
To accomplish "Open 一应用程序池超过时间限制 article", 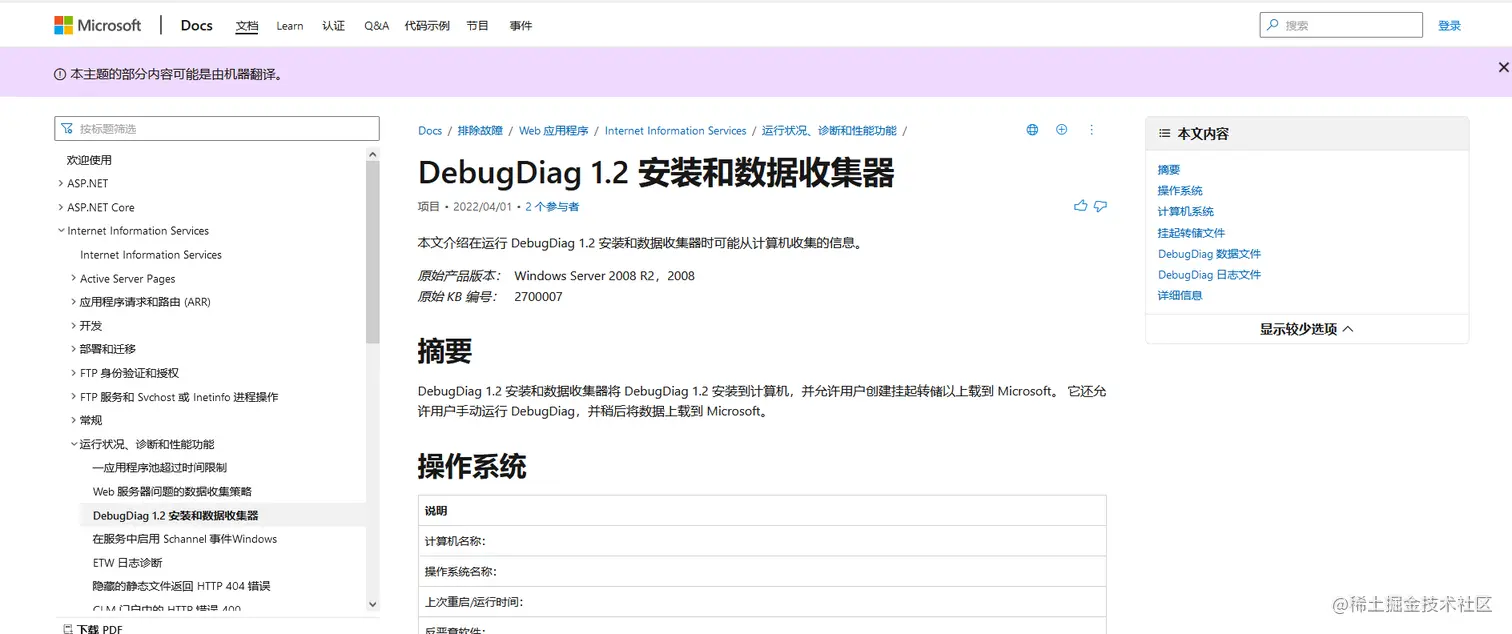I will point(160,467).
